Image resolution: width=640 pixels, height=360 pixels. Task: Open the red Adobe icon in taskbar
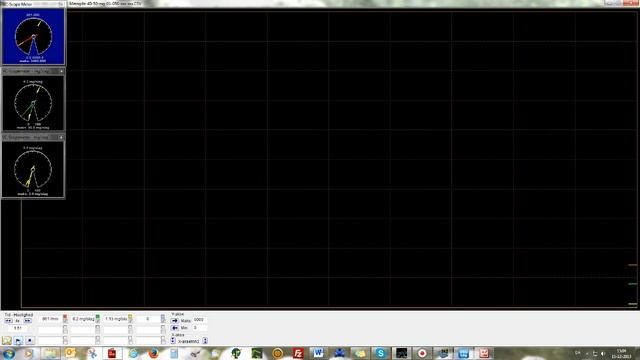click(x=112, y=353)
